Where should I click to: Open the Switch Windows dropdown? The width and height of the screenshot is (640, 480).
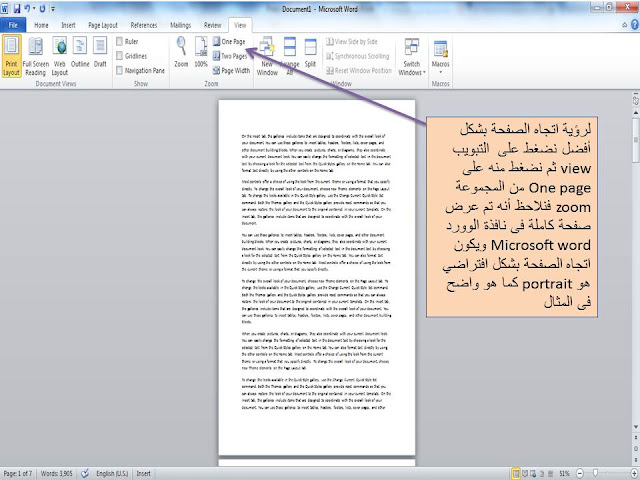[412, 56]
